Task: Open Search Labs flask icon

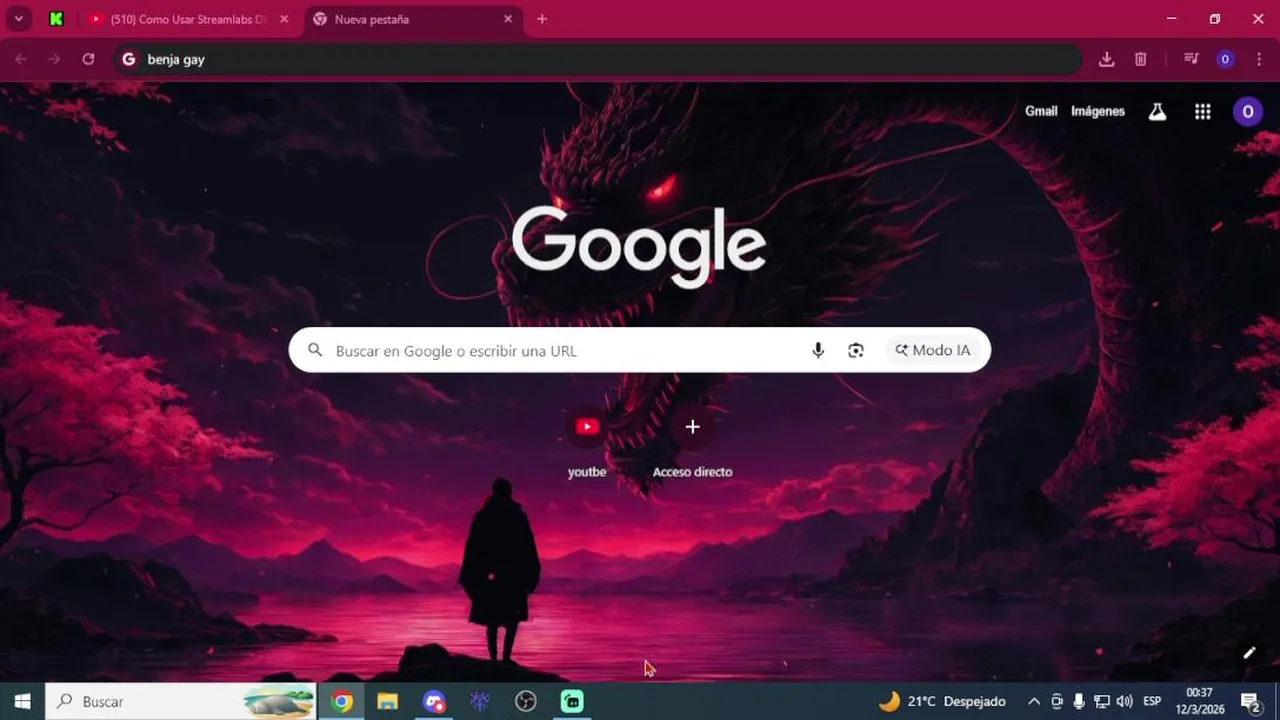Action: pos(1157,112)
